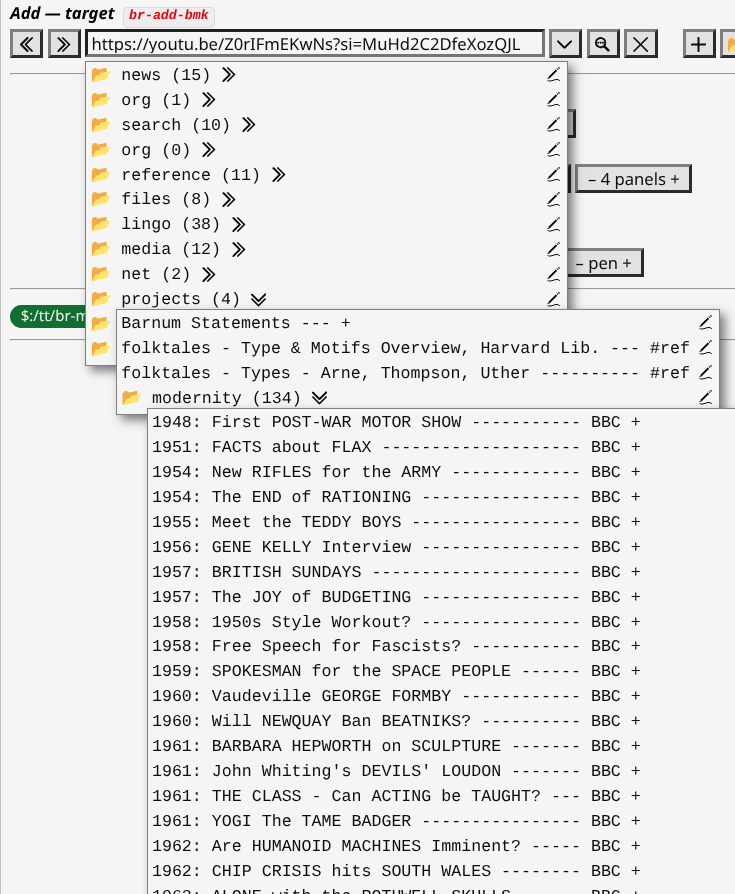The height and width of the screenshot is (894, 735).
Task: Open the URL field dropdown arrow
Action: (x=565, y=44)
